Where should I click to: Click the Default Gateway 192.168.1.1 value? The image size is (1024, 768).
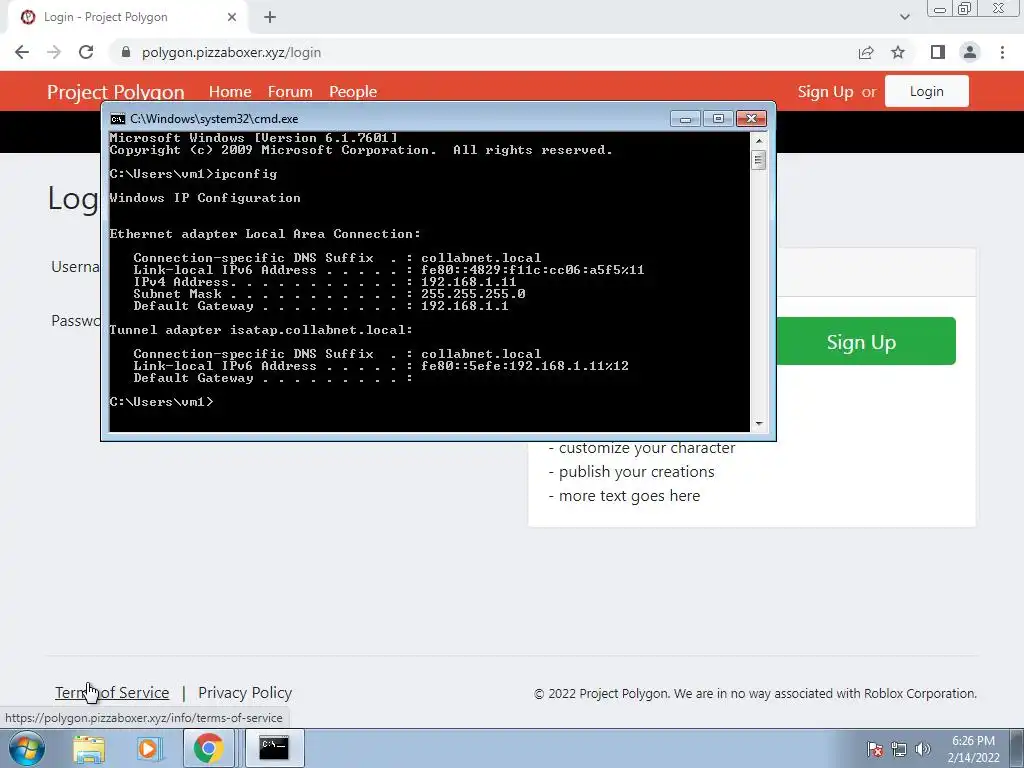click(464, 306)
